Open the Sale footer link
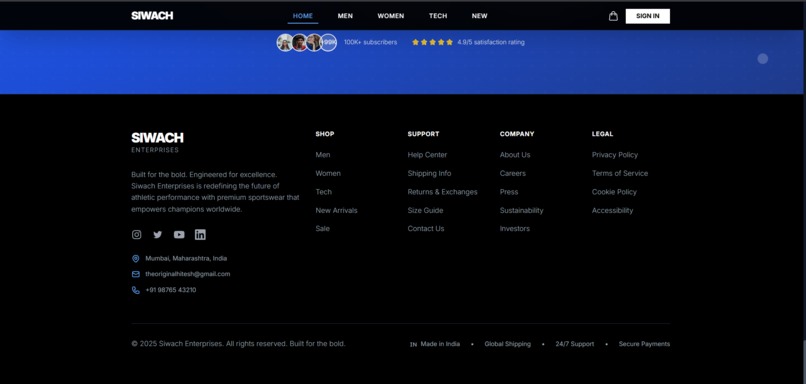 [322, 228]
